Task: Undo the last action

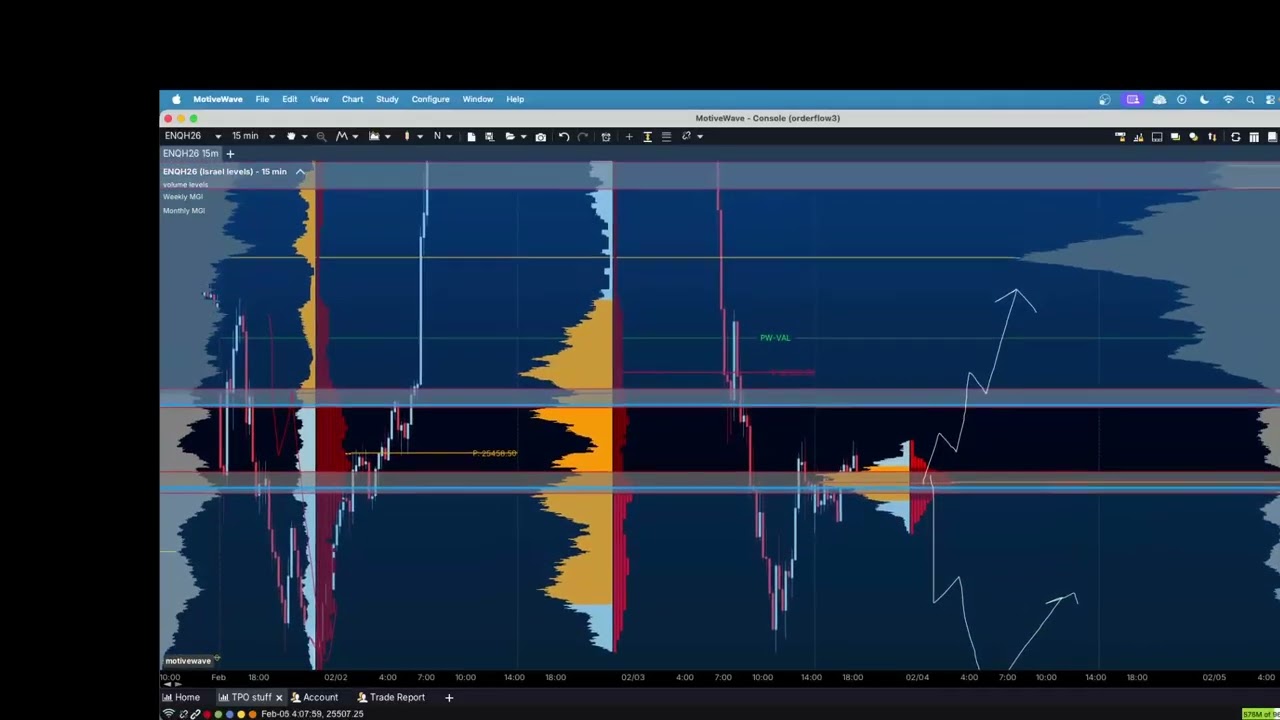Action: click(564, 137)
